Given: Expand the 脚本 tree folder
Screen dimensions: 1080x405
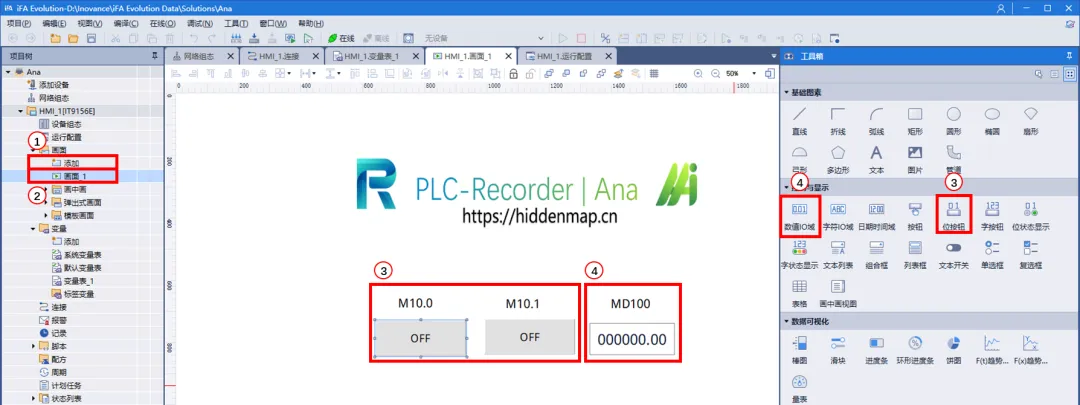Looking at the screenshot, I should (33, 346).
